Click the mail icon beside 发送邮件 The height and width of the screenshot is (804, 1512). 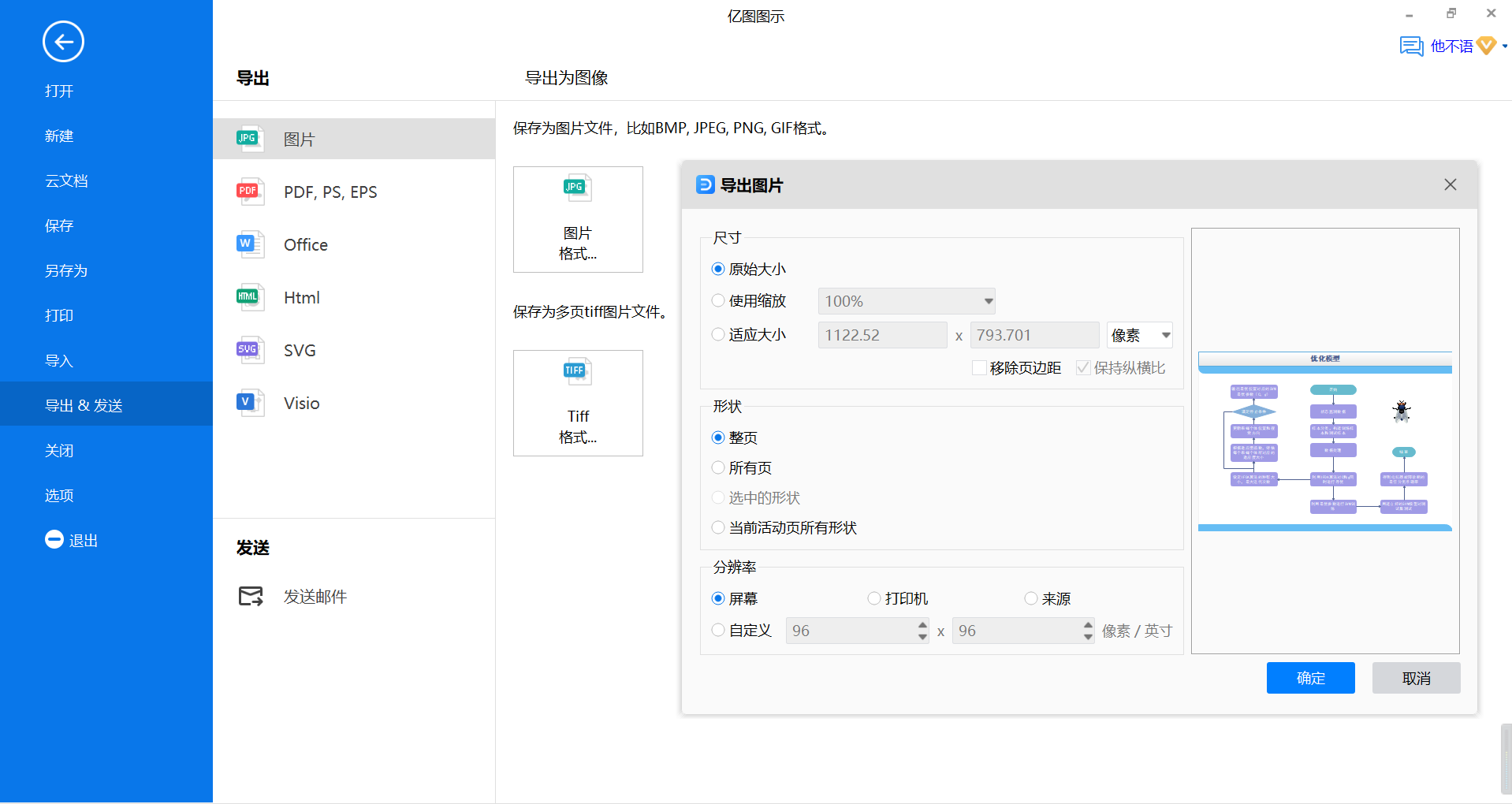click(251, 596)
